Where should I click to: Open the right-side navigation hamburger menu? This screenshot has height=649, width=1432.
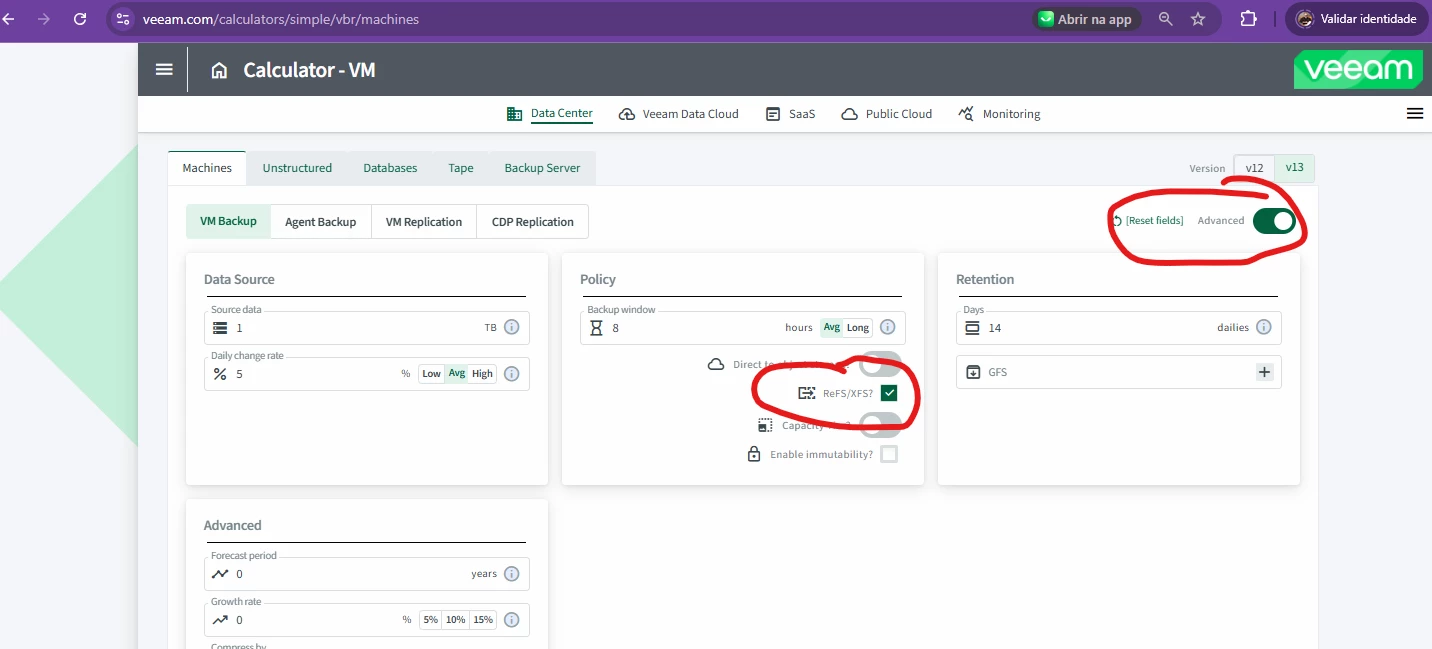point(1414,114)
